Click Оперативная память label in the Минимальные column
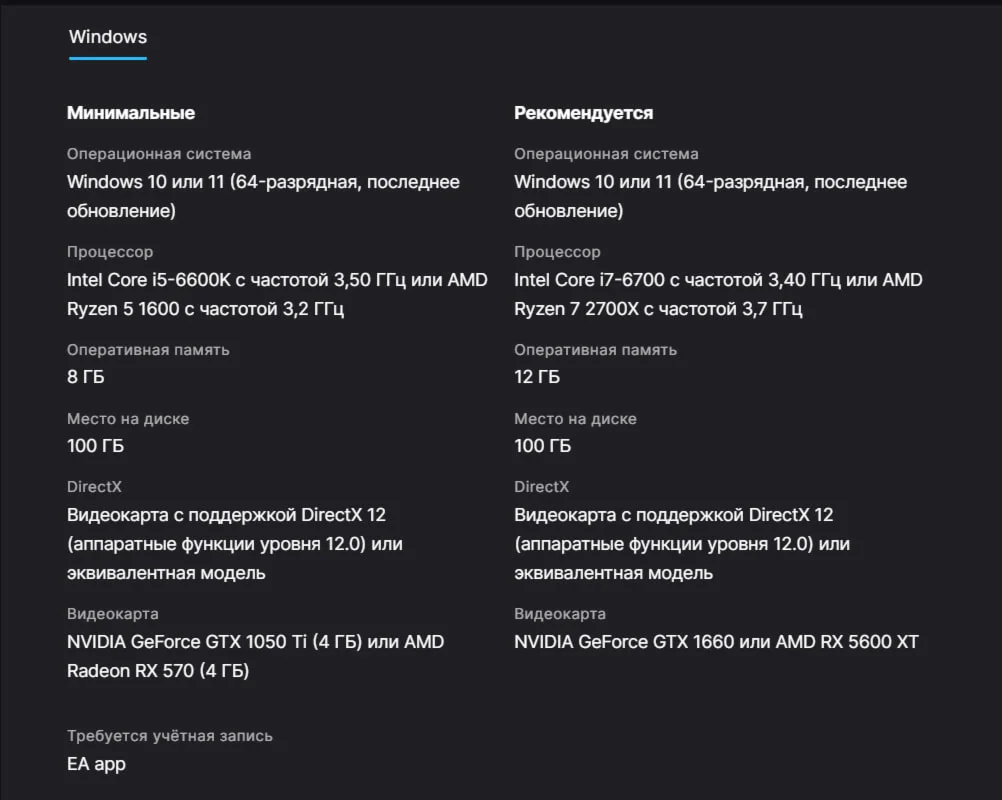This screenshot has height=800, width=1002. click(148, 350)
